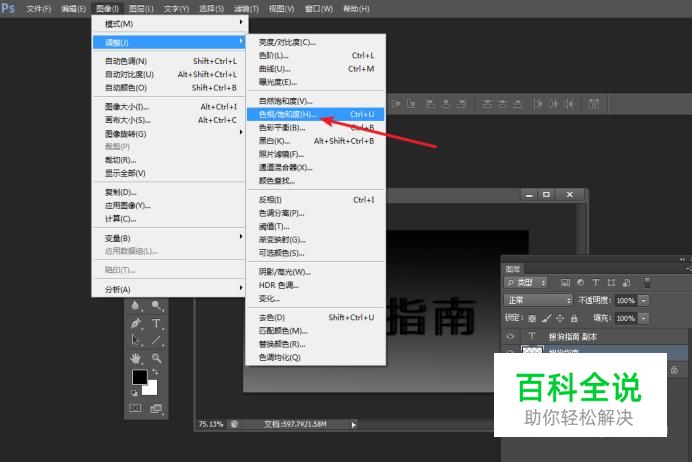Image resolution: width=692 pixels, height=462 pixels.
Task: Toggle lock transparent pixels in Layers panel
Action: point(532,318)
